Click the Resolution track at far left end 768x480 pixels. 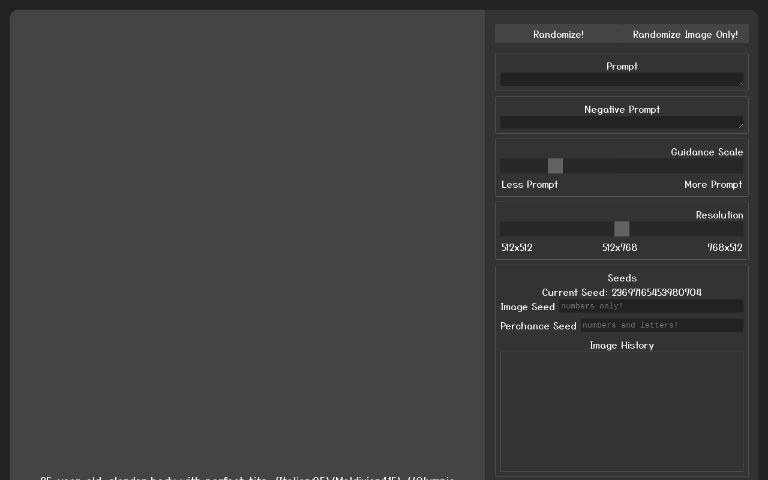click(506, 229)
